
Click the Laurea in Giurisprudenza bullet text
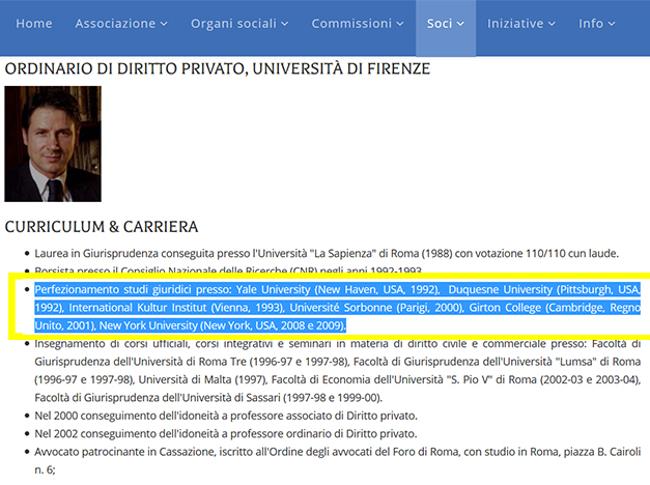(x=326, y=253)
